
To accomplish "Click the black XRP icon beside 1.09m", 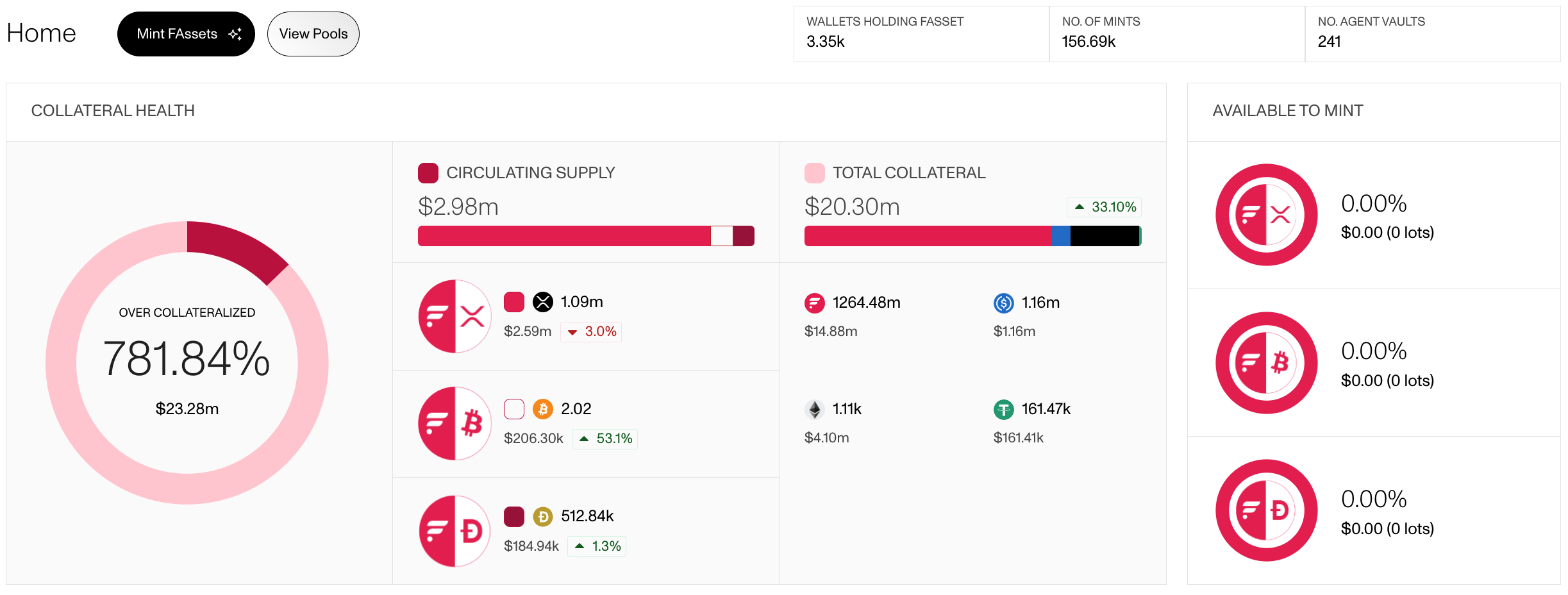I will click(x=543, y=302).
